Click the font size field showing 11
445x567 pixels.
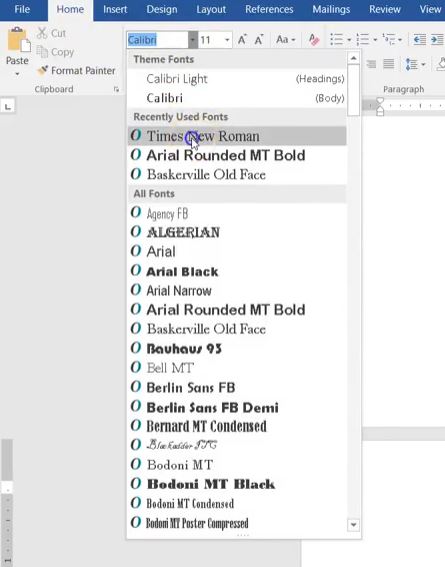point(210,39)
